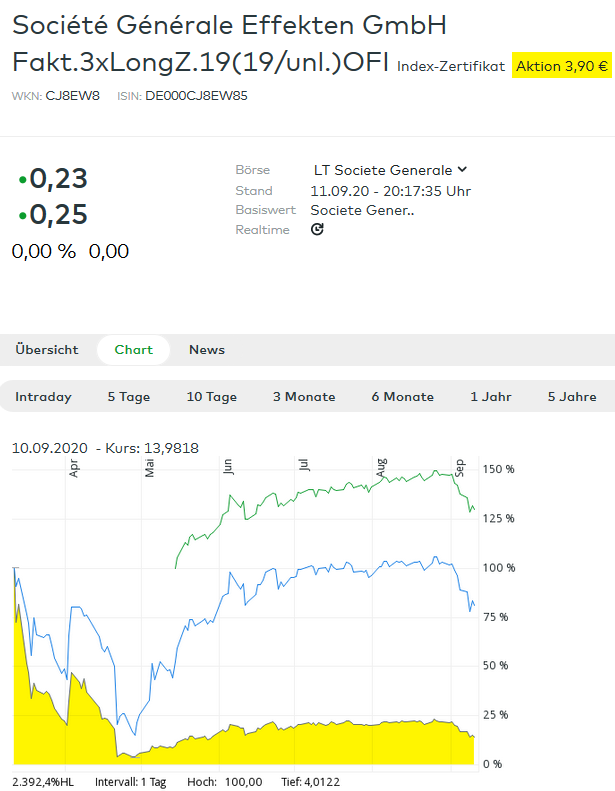Click the Realtime refresh icon

(317, 230)
